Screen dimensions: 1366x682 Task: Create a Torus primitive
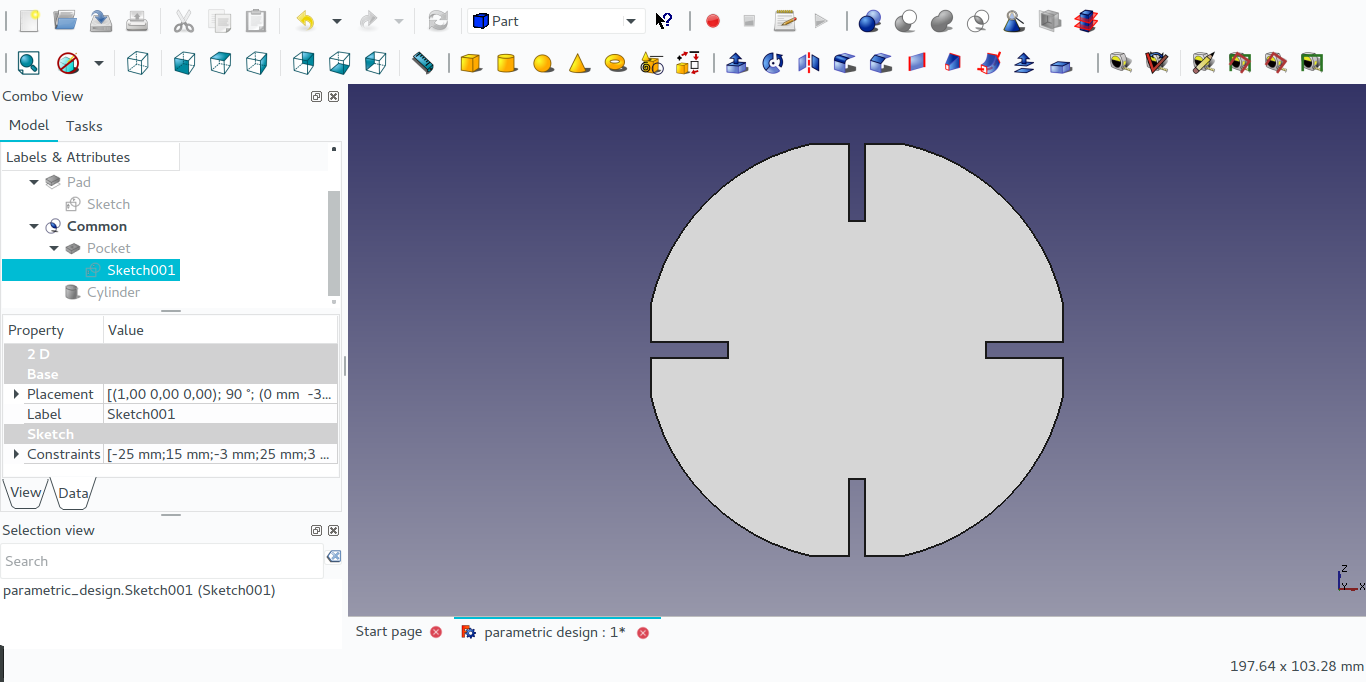(616, 62)
